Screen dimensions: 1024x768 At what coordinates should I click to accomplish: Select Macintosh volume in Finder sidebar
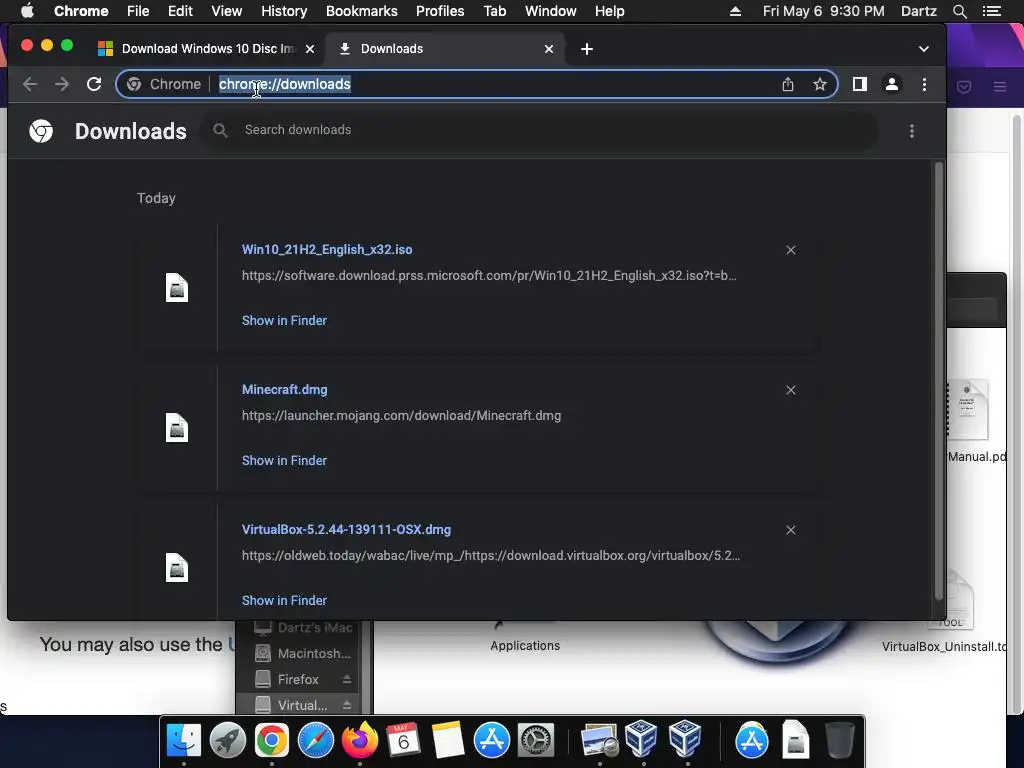(303, 654)
